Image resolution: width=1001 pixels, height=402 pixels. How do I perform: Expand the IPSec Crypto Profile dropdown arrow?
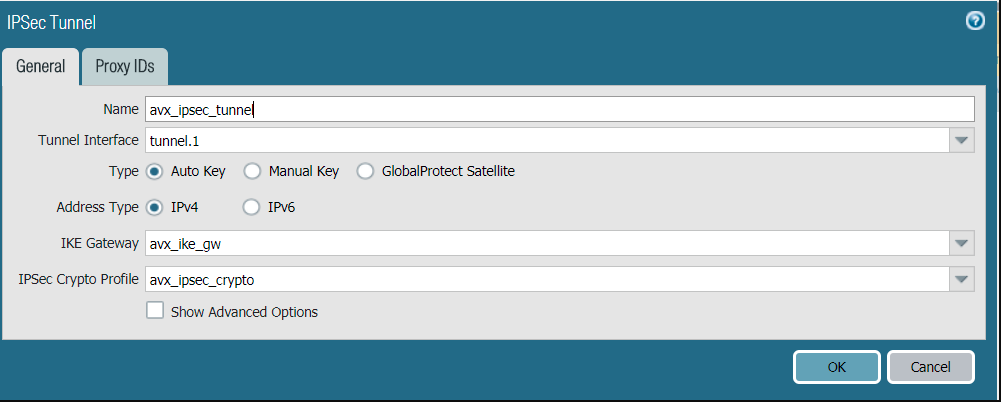[x=961, y=279]
